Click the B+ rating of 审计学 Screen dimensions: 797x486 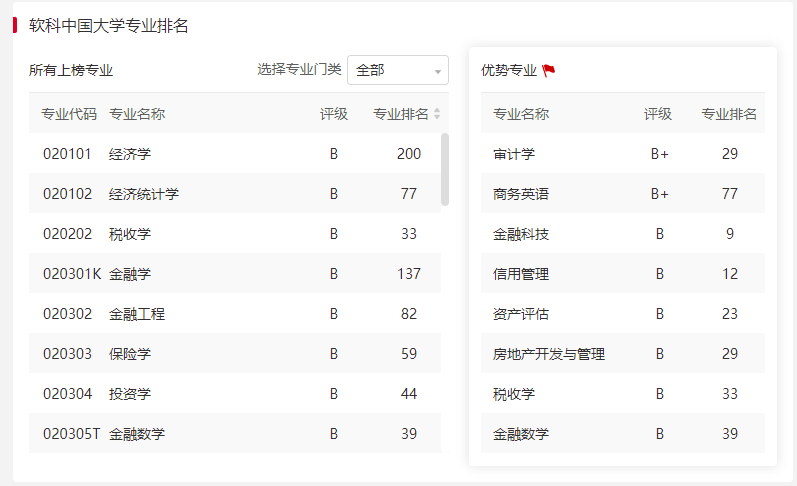point(660,154)
